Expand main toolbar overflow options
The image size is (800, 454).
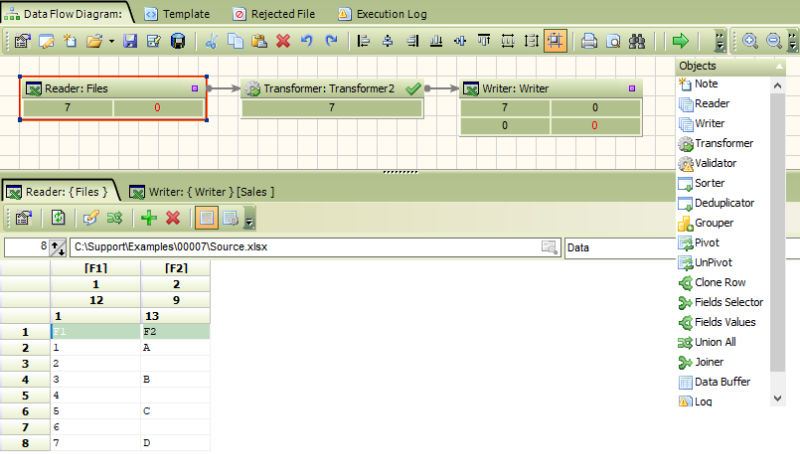pos(720,41)
